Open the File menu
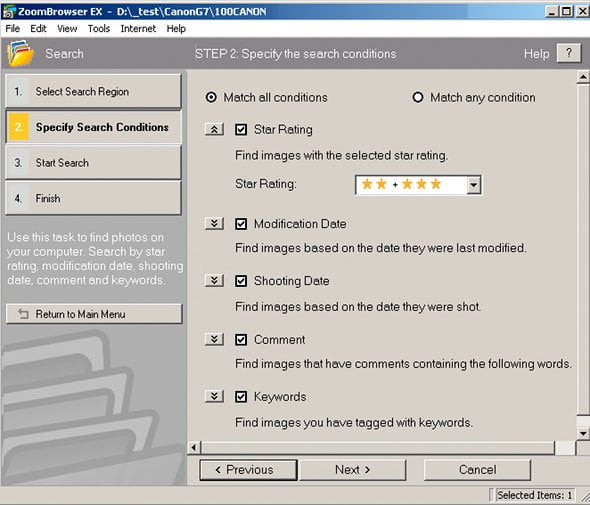Screen dimensions: 590x505 (12, 29)
